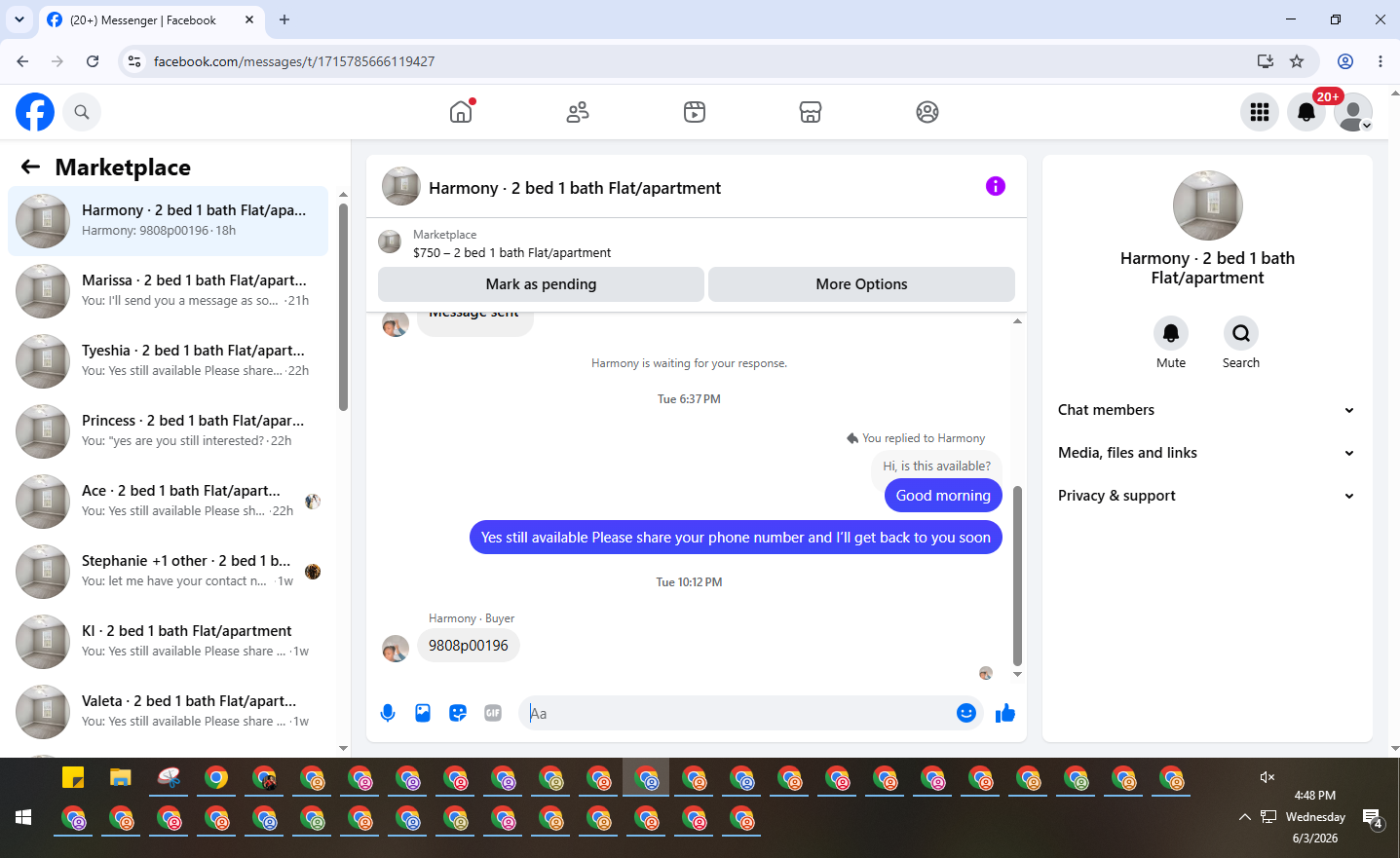Image resolution: width=1400 pixels, height=858 pixels.
Task: Open the Marketplace storefront icon
Action: 811,112
